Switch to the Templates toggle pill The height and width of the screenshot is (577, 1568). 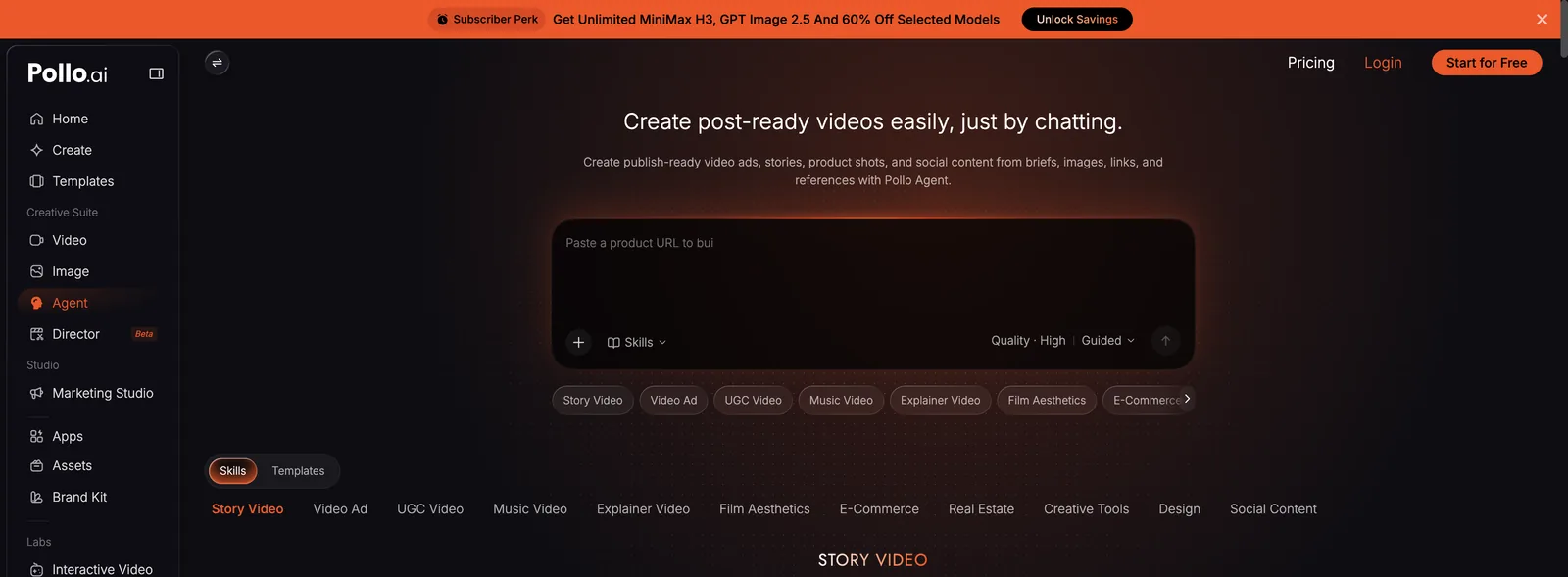[x=298, y=471]
